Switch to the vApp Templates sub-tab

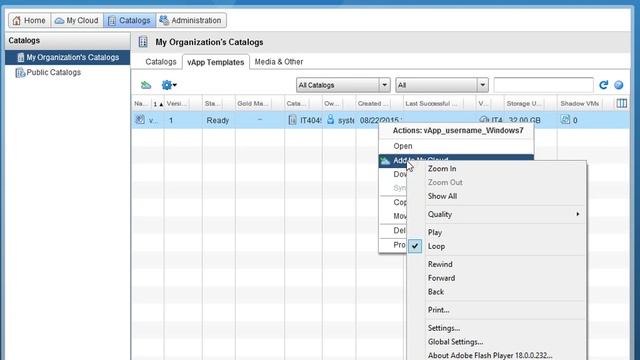pyautogui.click(x=216, y=62)
